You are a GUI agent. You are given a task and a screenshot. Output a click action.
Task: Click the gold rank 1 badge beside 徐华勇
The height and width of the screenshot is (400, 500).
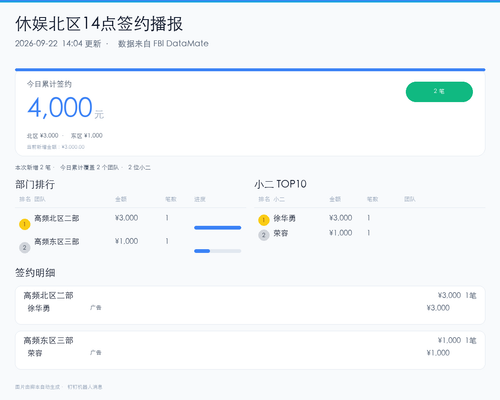click(x=264, y=220)
